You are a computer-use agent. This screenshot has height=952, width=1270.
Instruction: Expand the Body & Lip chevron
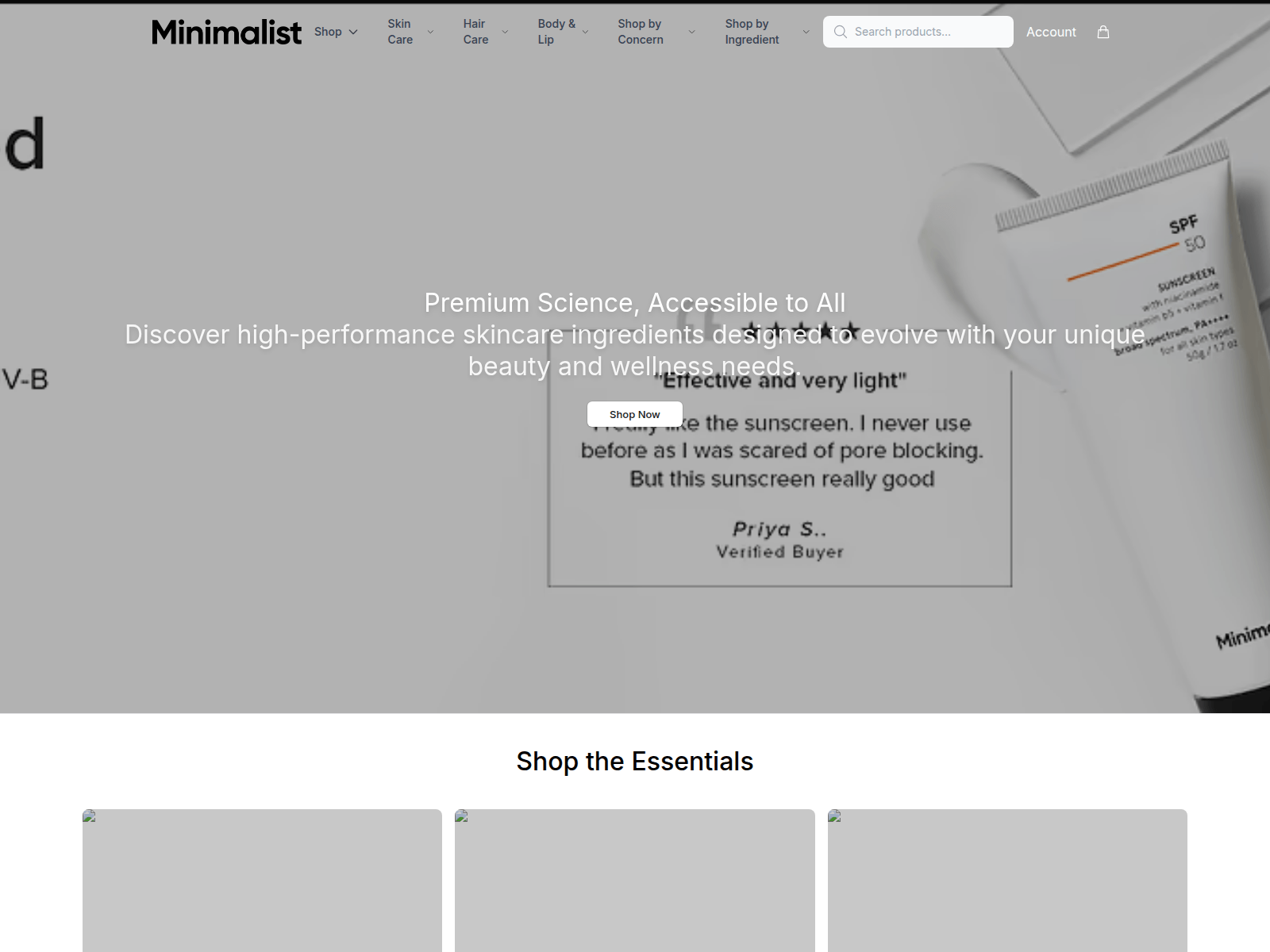[585, 32]
